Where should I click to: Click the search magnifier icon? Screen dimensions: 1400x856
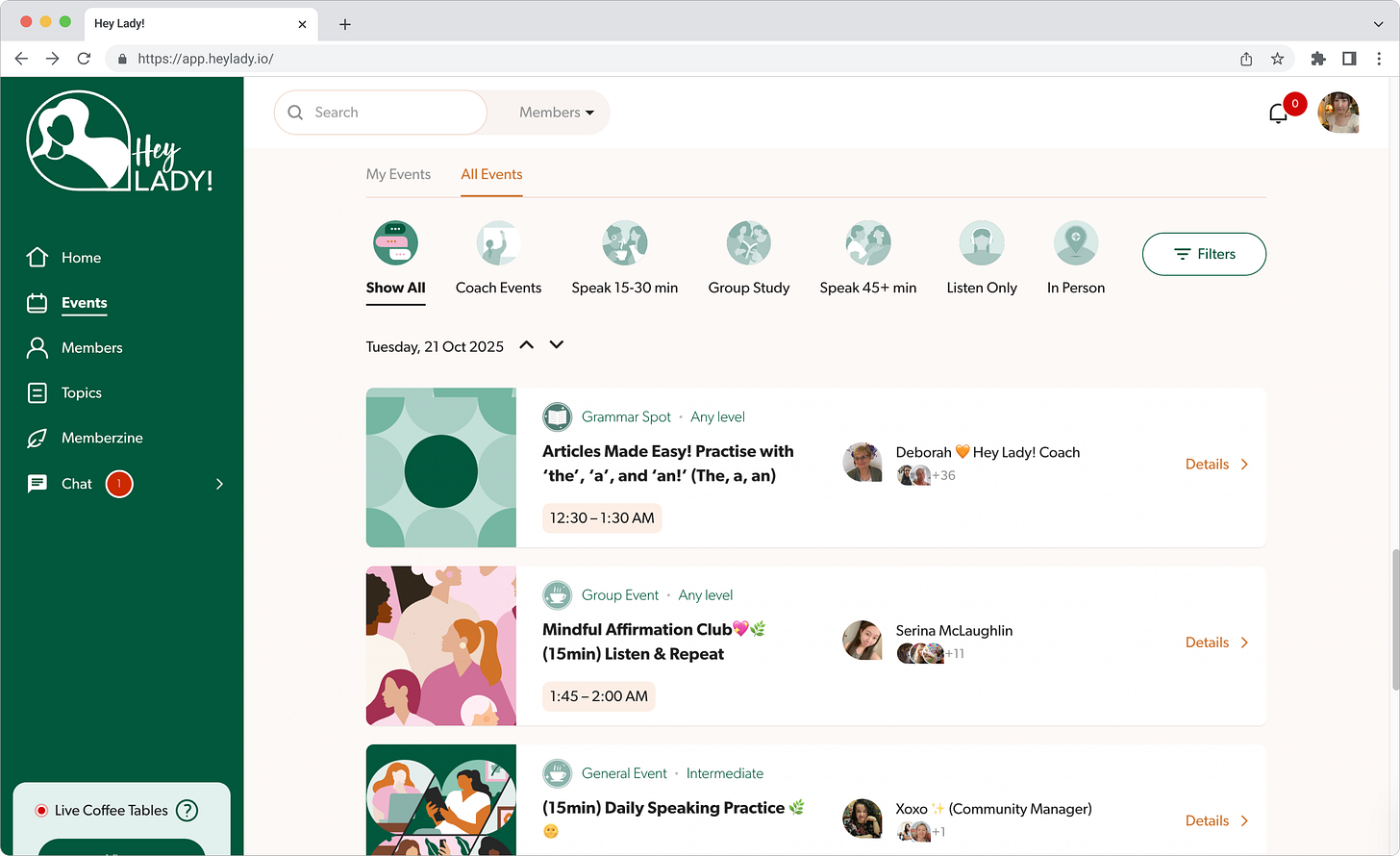(x=295, y=113)
